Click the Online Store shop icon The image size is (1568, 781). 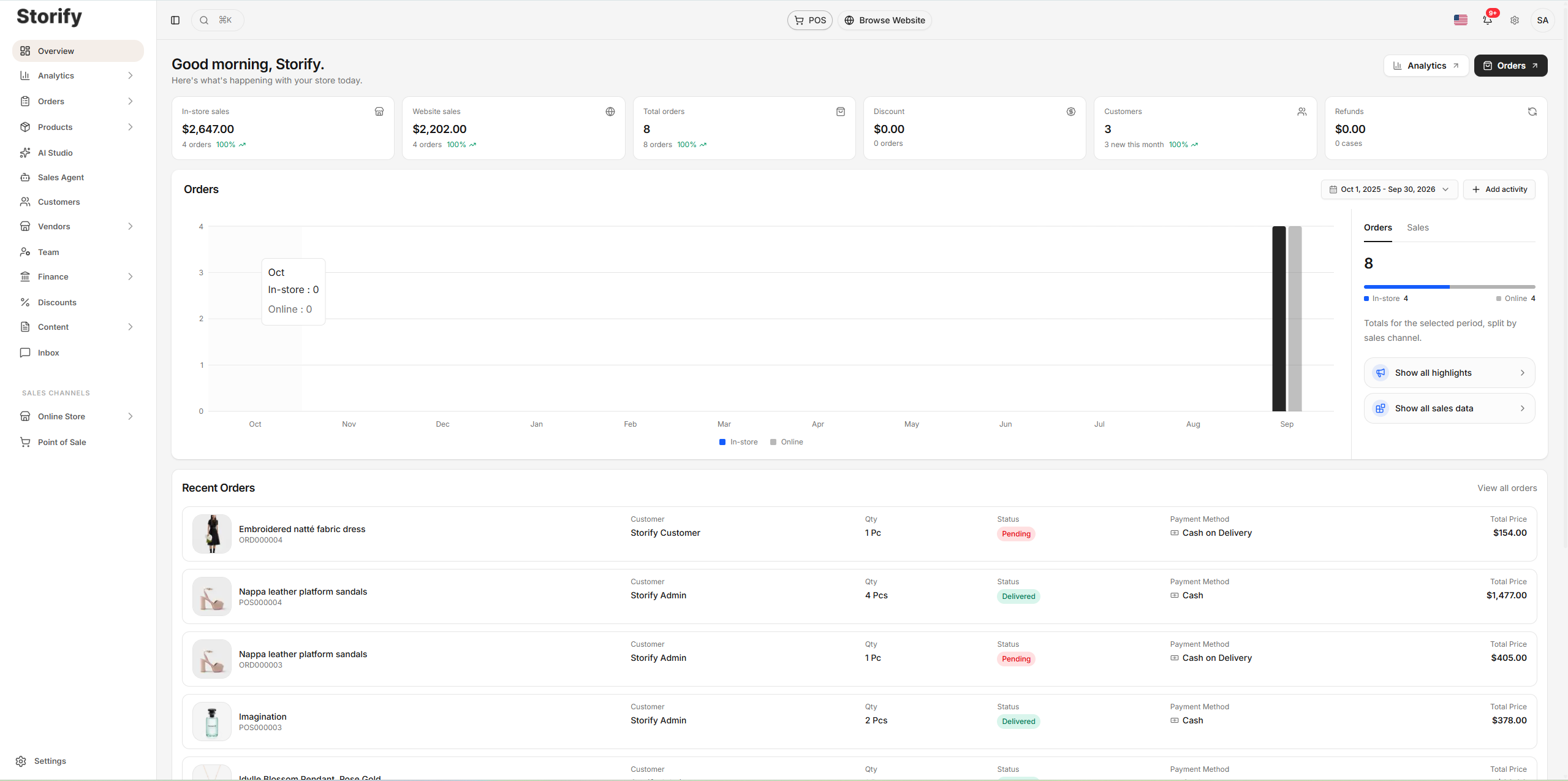pos(25,416)
